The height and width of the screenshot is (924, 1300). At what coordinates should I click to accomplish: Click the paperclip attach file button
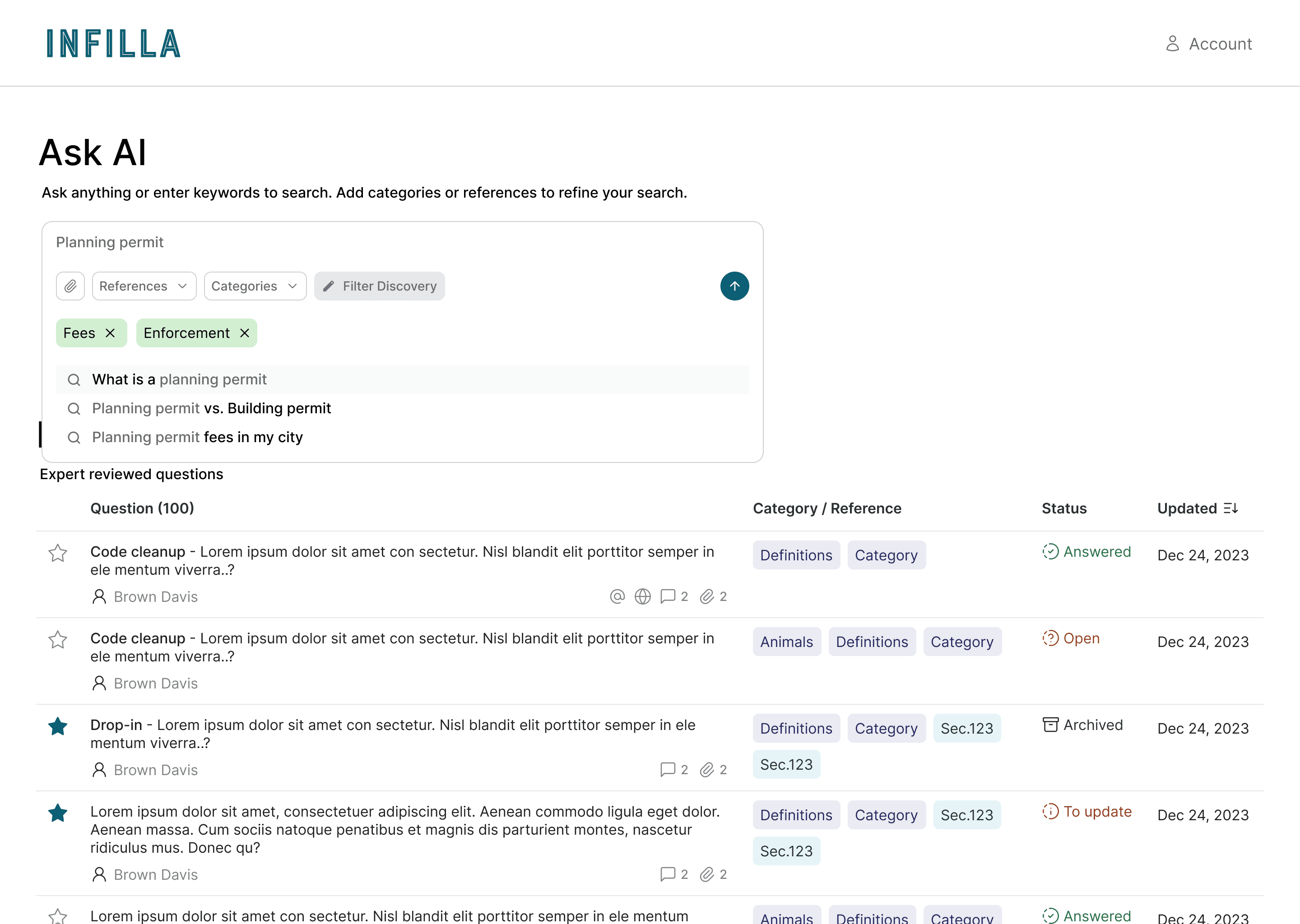pyautogui.click(x=70, y=286)
